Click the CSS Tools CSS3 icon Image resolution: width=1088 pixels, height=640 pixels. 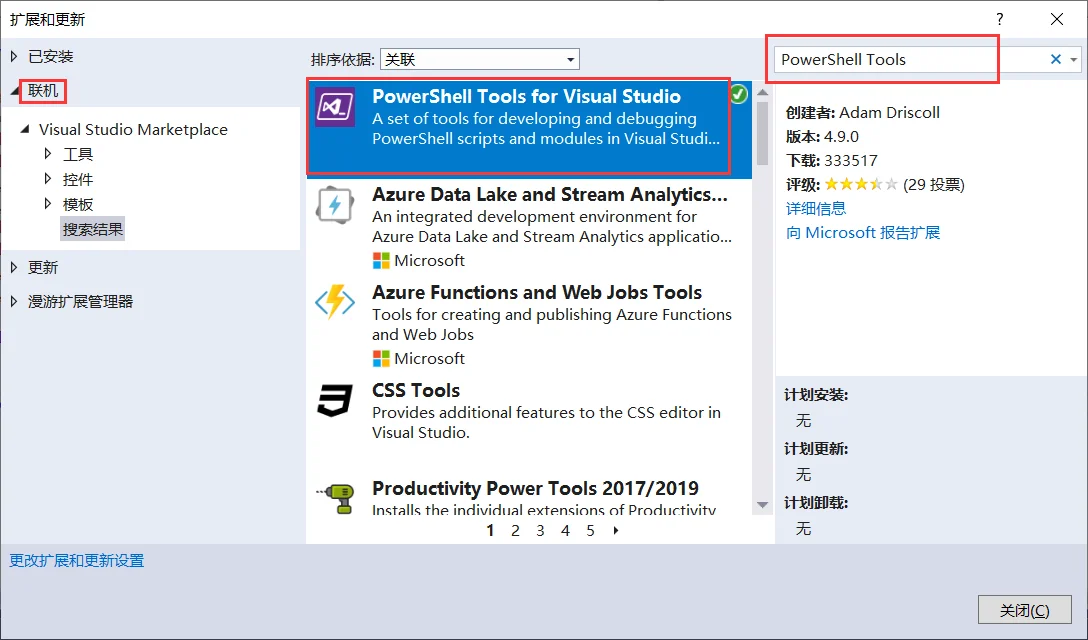pyautogui.click(x=335, y=400)
